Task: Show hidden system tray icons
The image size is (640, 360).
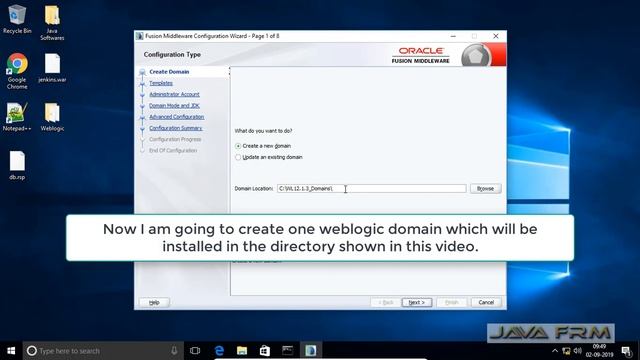Action: tap(554, 351)
